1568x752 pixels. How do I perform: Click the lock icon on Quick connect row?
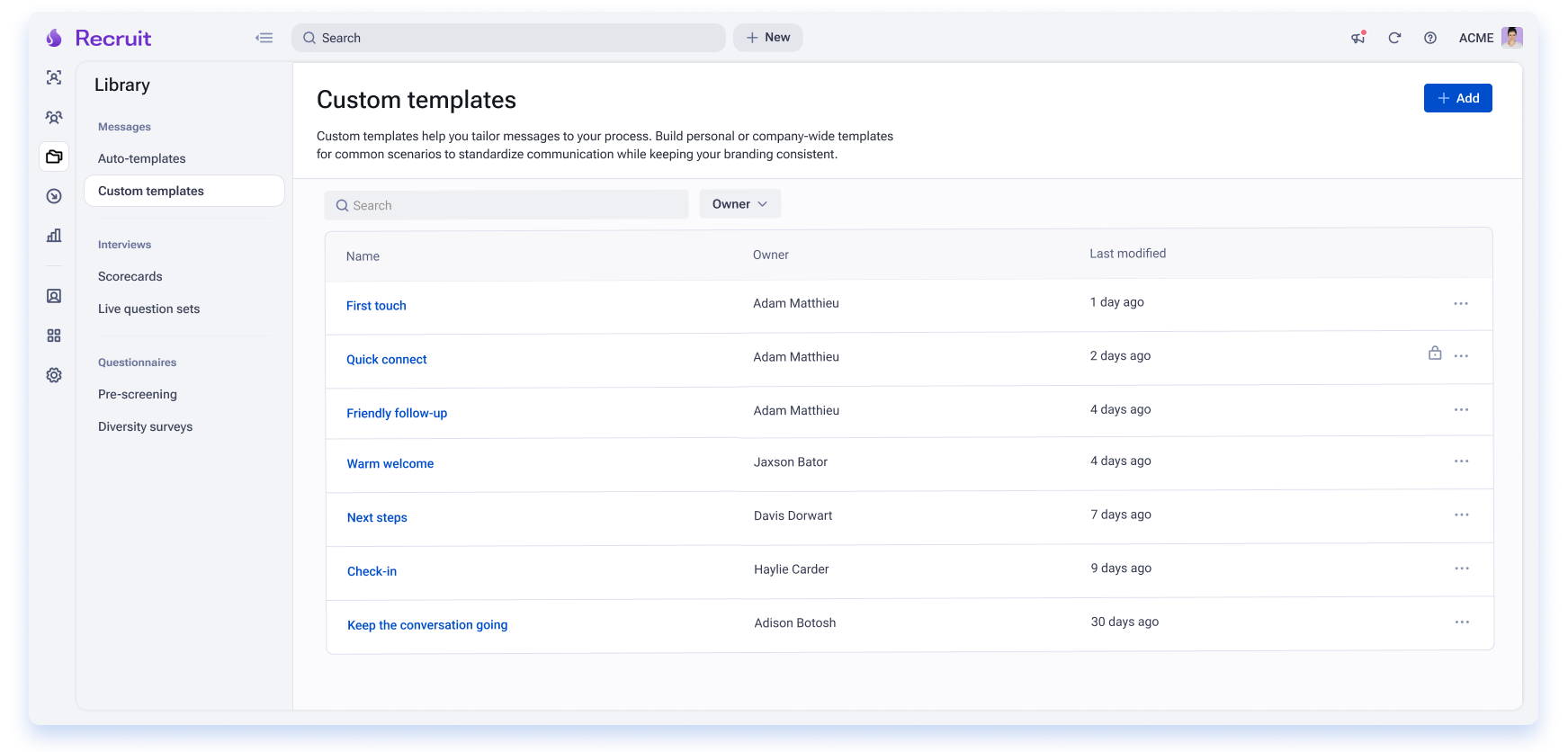1435,354
